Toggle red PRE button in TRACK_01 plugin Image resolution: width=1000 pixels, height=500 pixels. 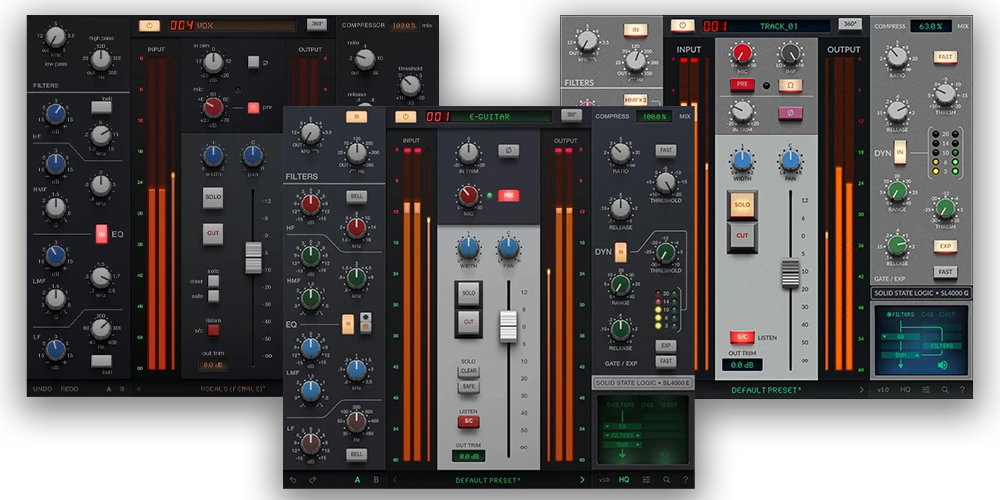pos(742,84)
